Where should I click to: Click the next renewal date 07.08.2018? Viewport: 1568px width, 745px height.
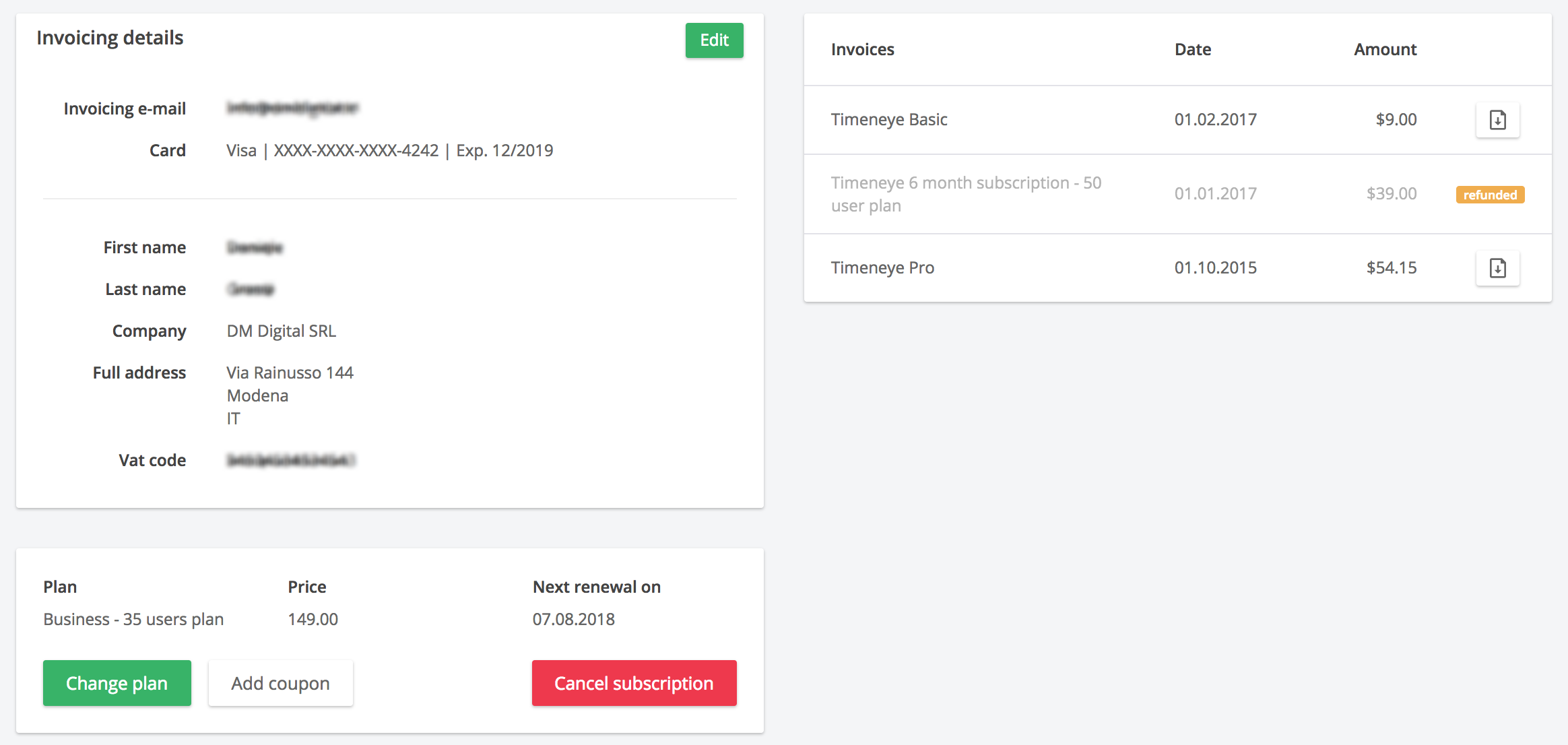pos(573,620)
